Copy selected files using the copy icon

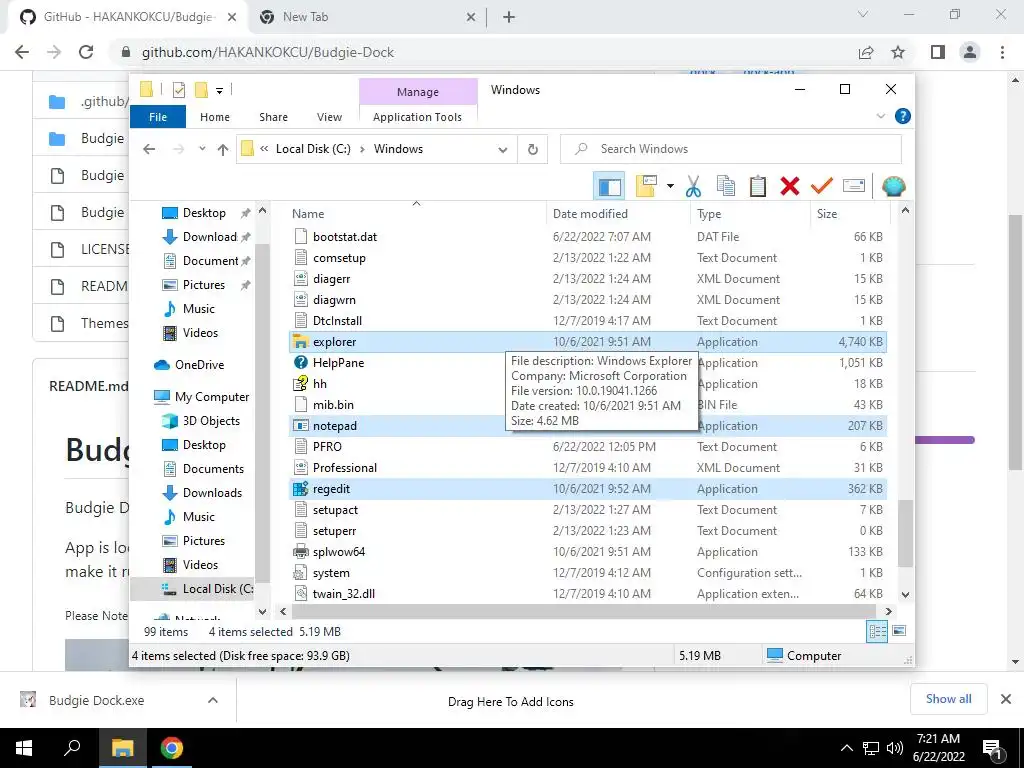726,187
